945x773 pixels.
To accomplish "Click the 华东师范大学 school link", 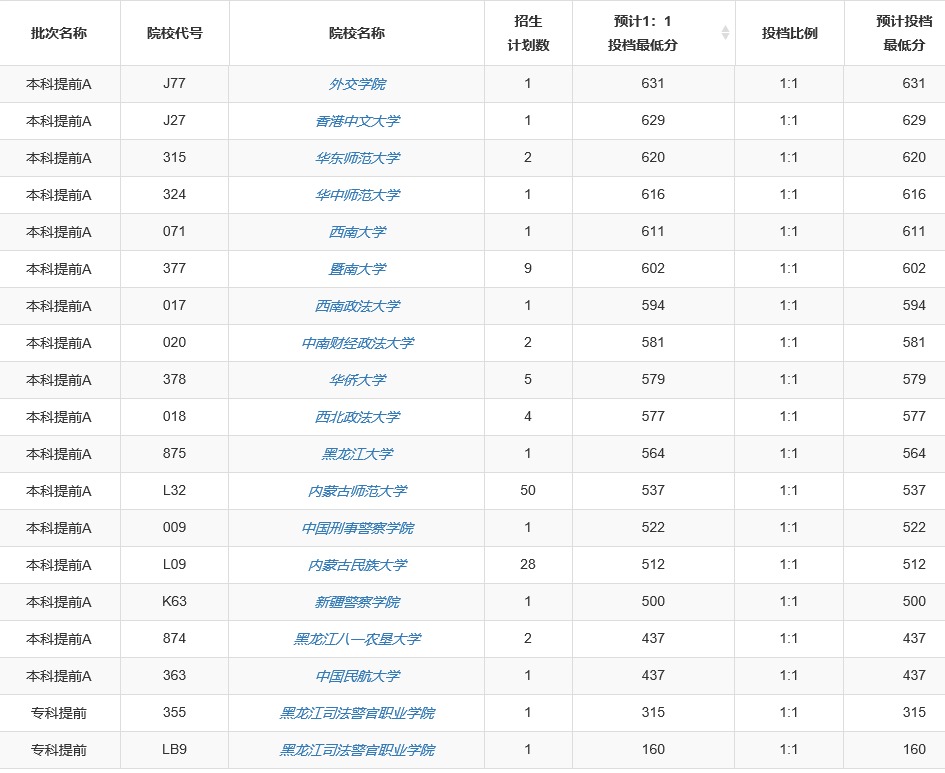I will (357, 158).
